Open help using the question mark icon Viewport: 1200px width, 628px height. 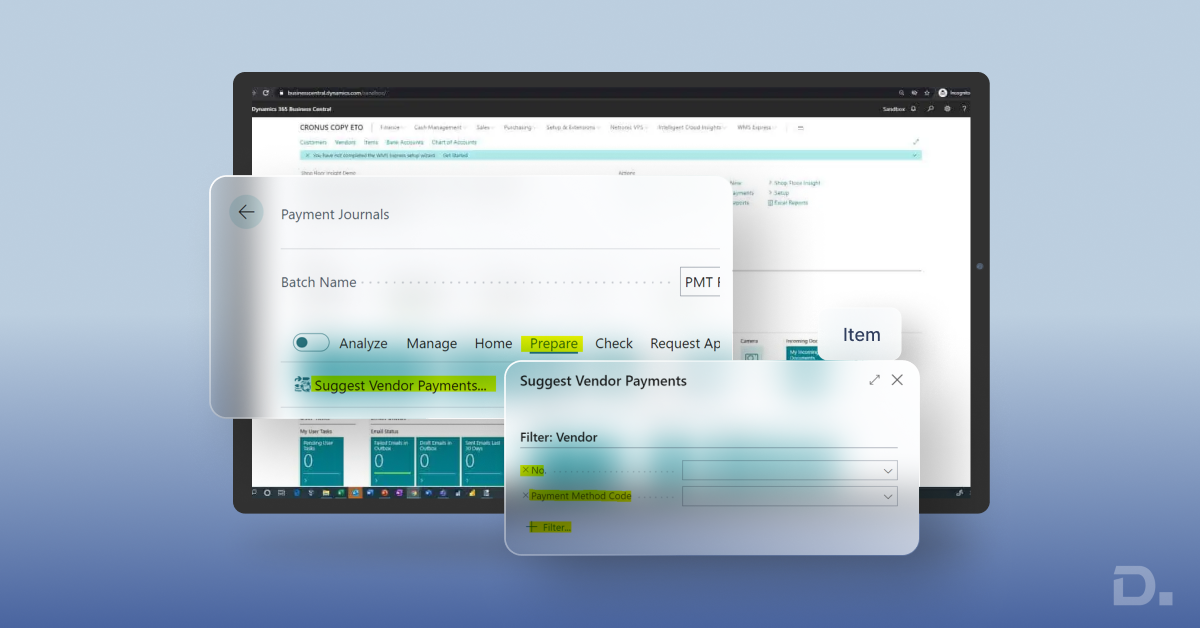[x=963, y=108]
